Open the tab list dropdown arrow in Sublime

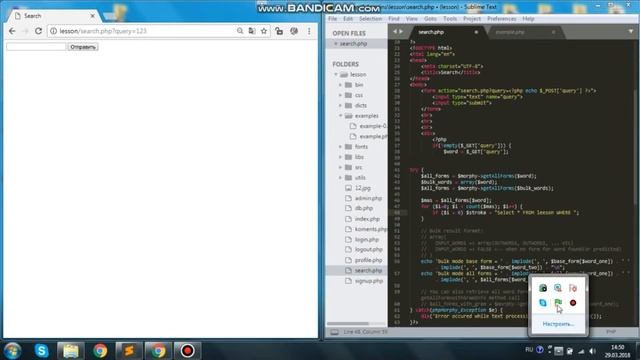click(x=631, y=31)
